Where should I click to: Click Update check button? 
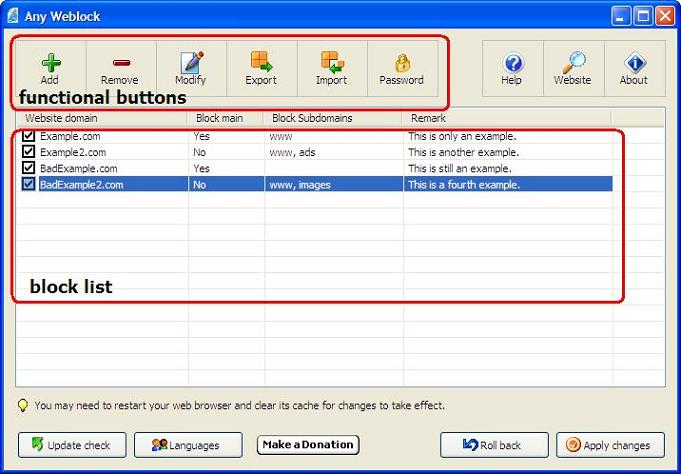pyautogui.click(x=72, y=445)
